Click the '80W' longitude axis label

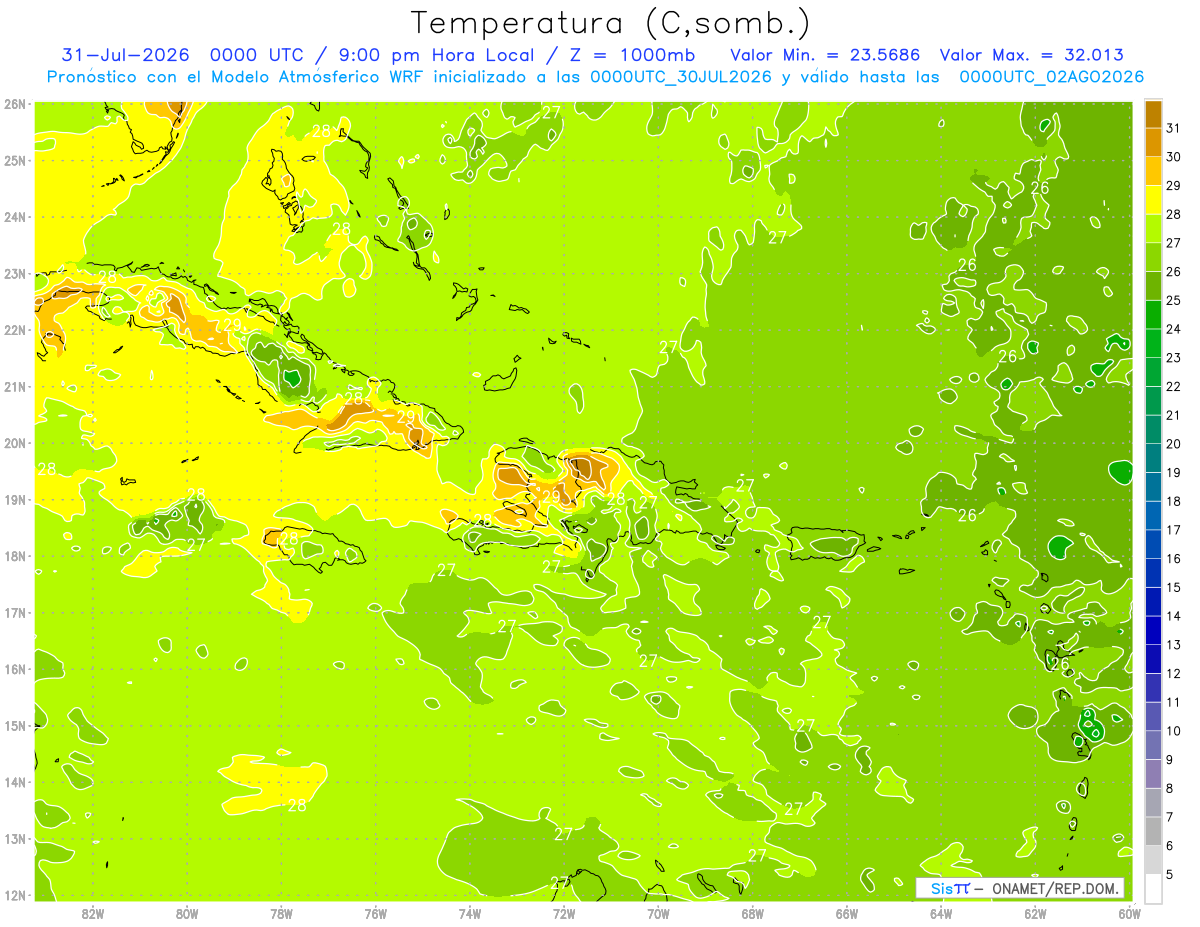[x=187, y=912]
